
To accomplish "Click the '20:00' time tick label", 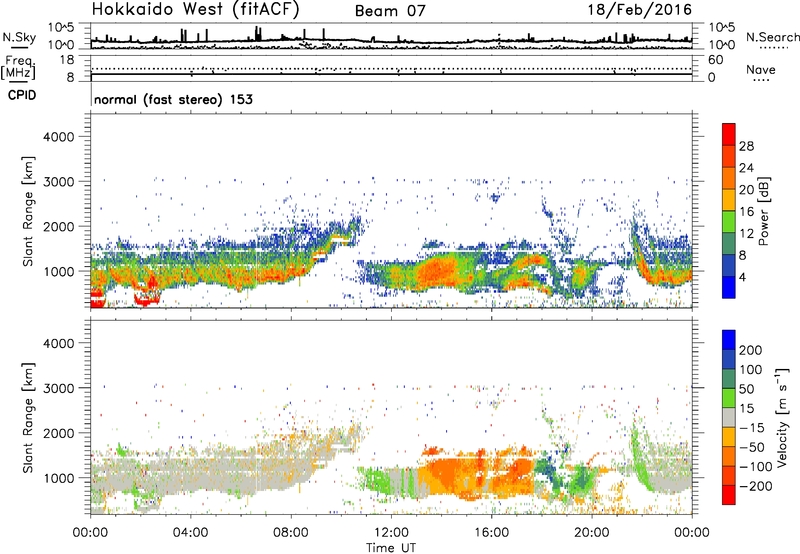I will point(591,533).
